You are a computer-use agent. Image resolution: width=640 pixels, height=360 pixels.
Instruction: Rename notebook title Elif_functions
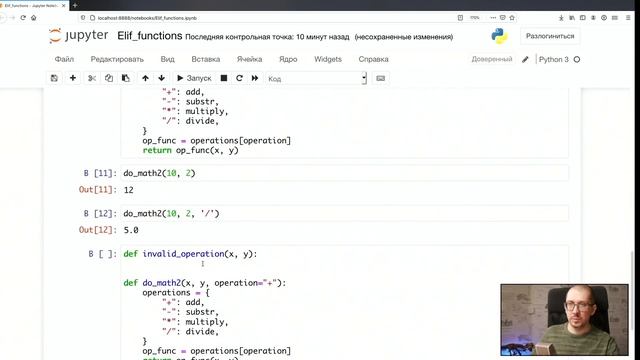point(150,36)
